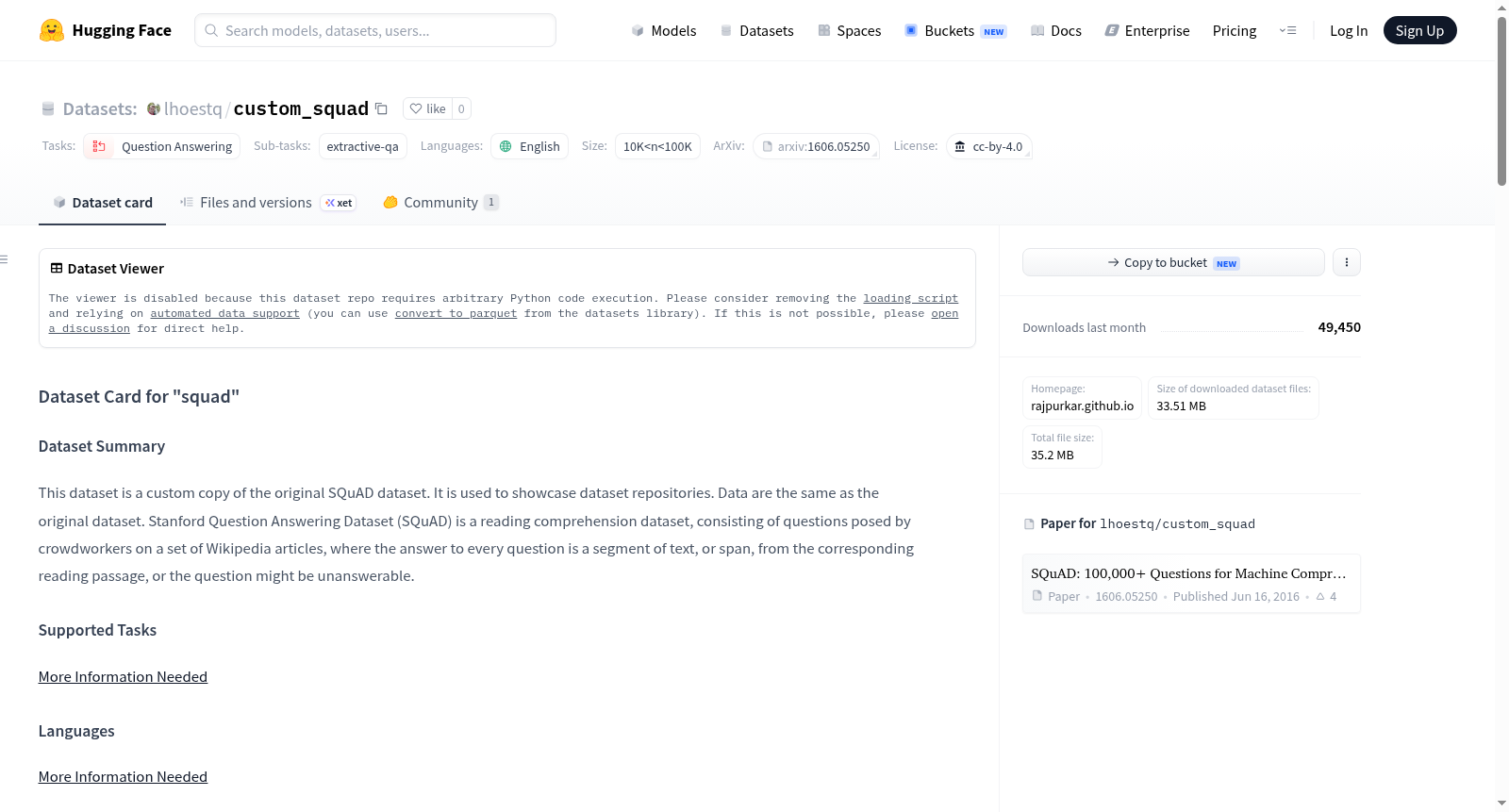Follow convert_to_parquet link
The height and width of the screenshot is (812, 1509).
pyautogui.click(x=456, y=313)
